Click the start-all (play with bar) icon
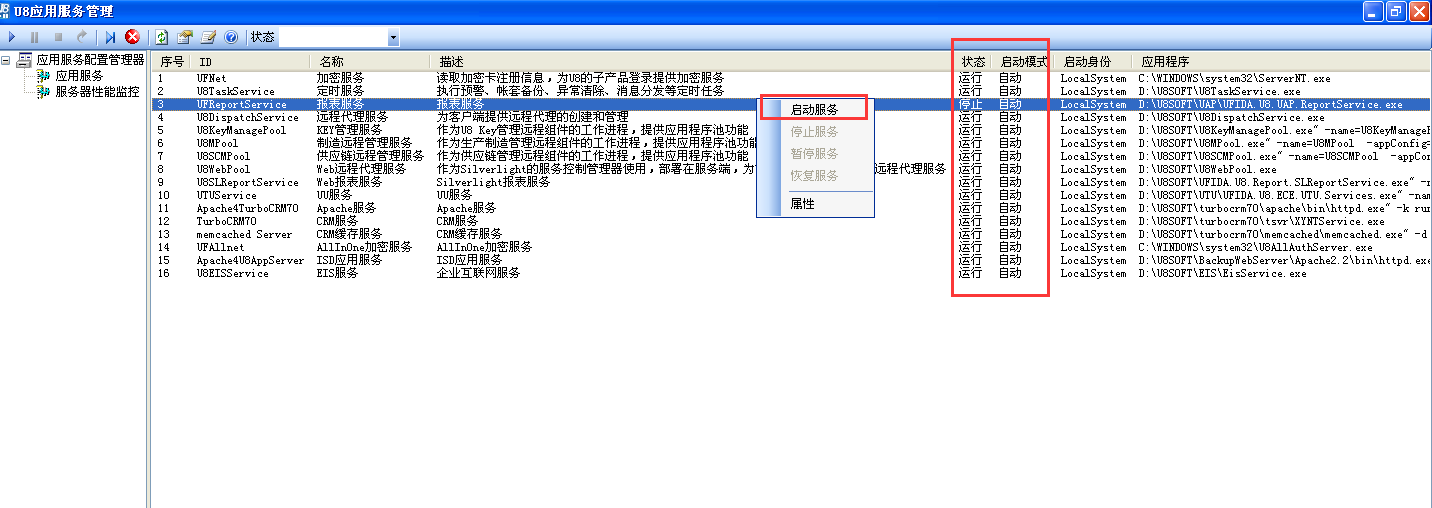The image size is (1432, 508). click(110, 37)
